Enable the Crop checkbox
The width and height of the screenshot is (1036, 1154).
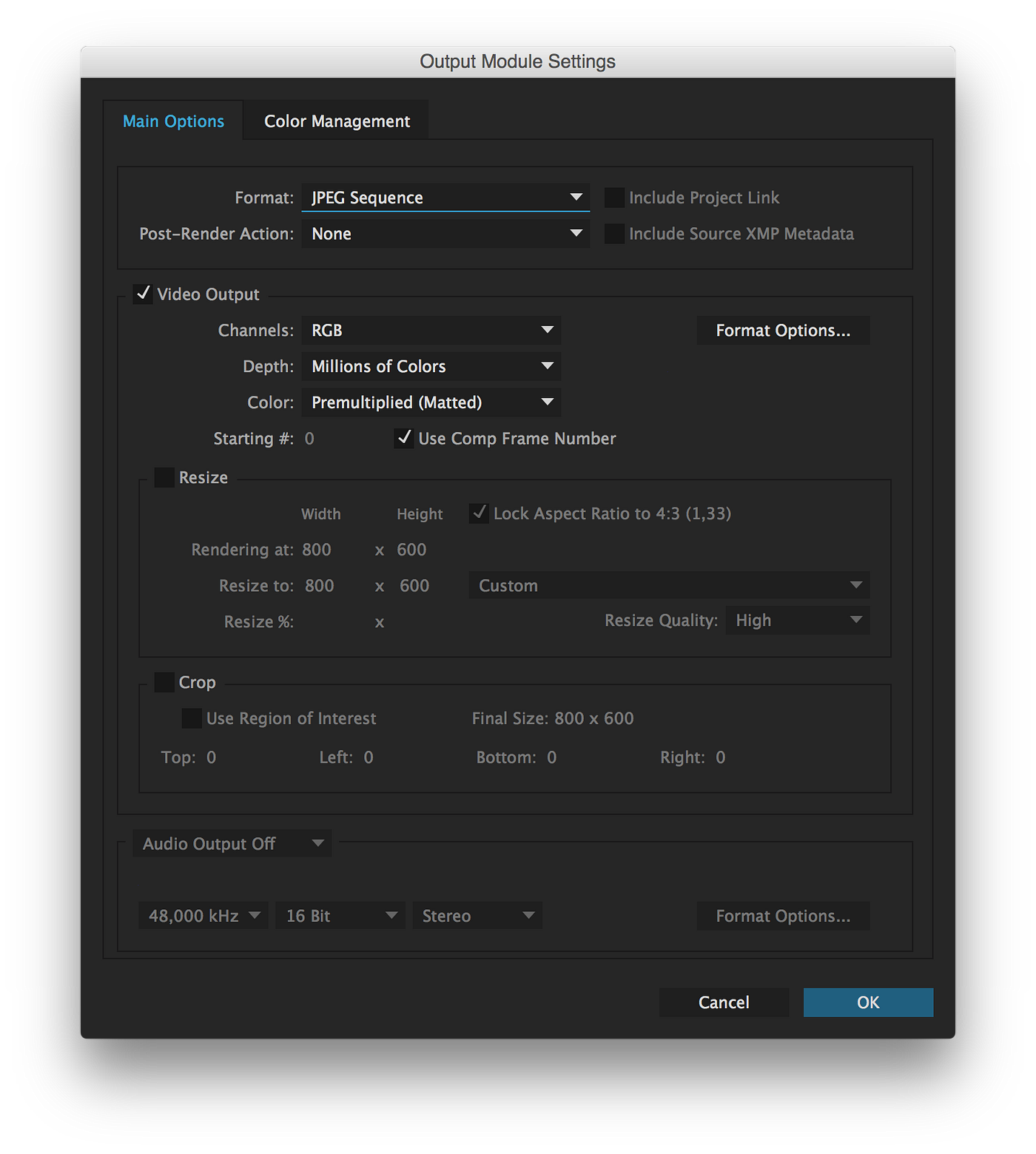[x=164, y=682]
